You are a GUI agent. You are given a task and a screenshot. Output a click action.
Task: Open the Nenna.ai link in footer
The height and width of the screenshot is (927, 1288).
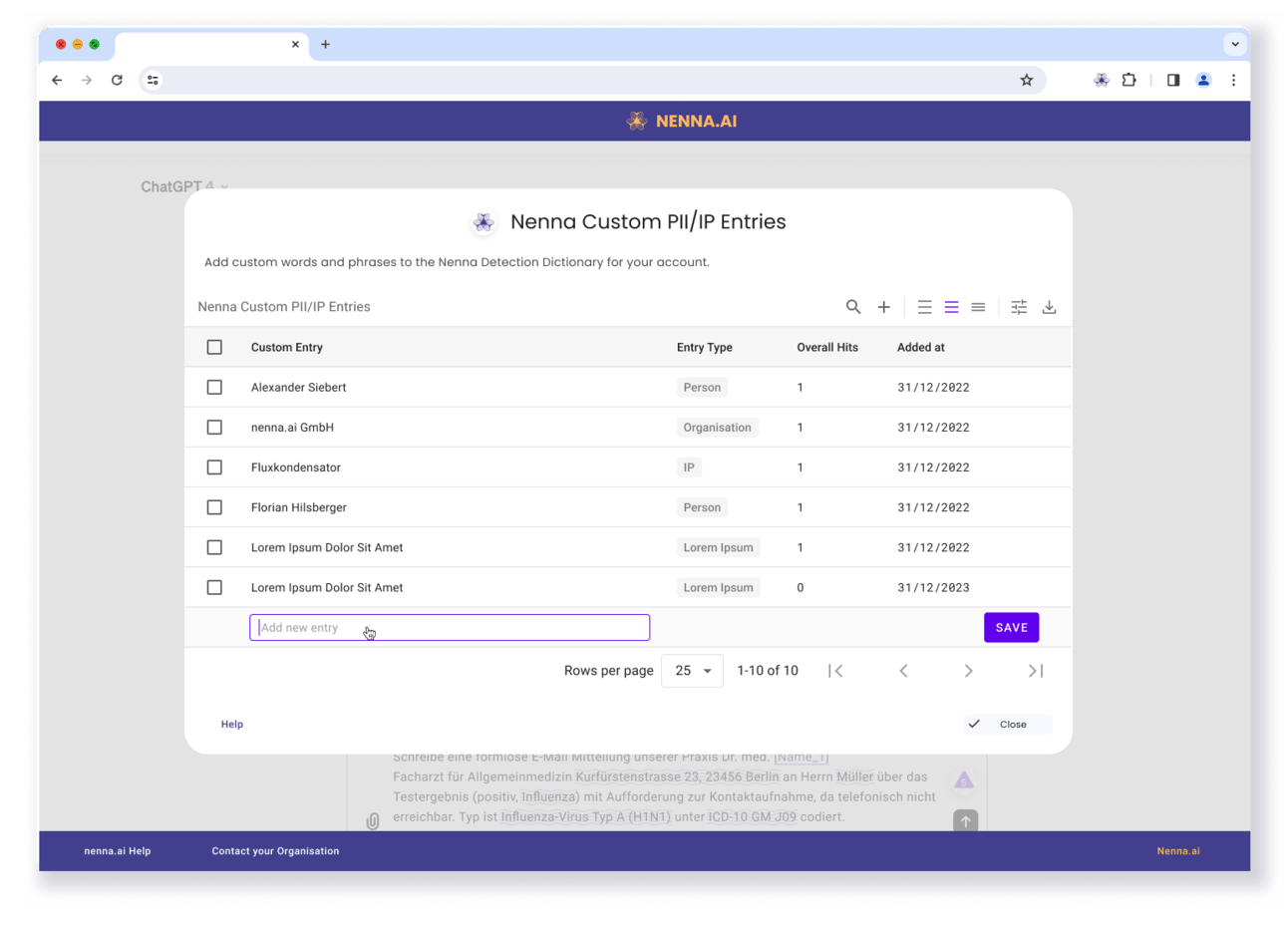point(1178,851)
